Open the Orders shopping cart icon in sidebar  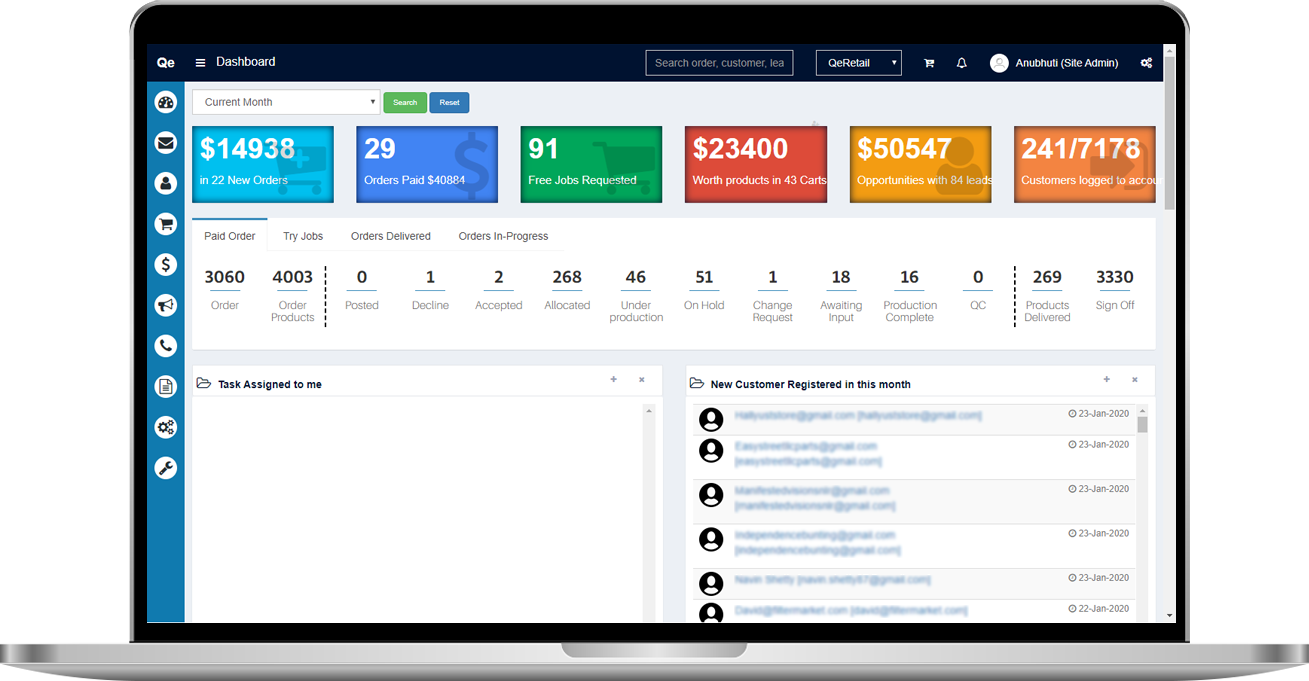point(165,224)
